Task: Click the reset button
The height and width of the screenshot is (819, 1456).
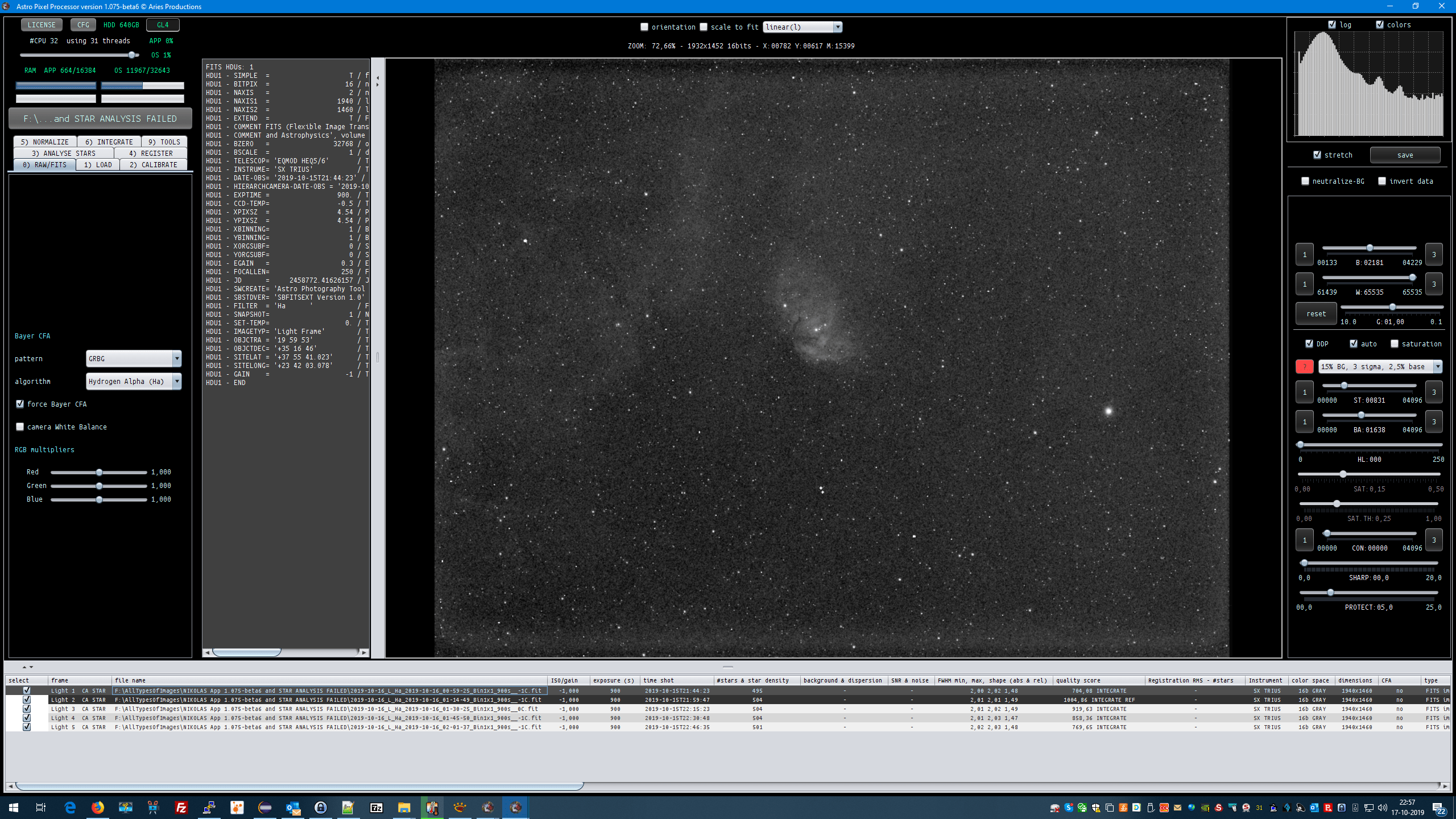Action: coord(1316,314)
